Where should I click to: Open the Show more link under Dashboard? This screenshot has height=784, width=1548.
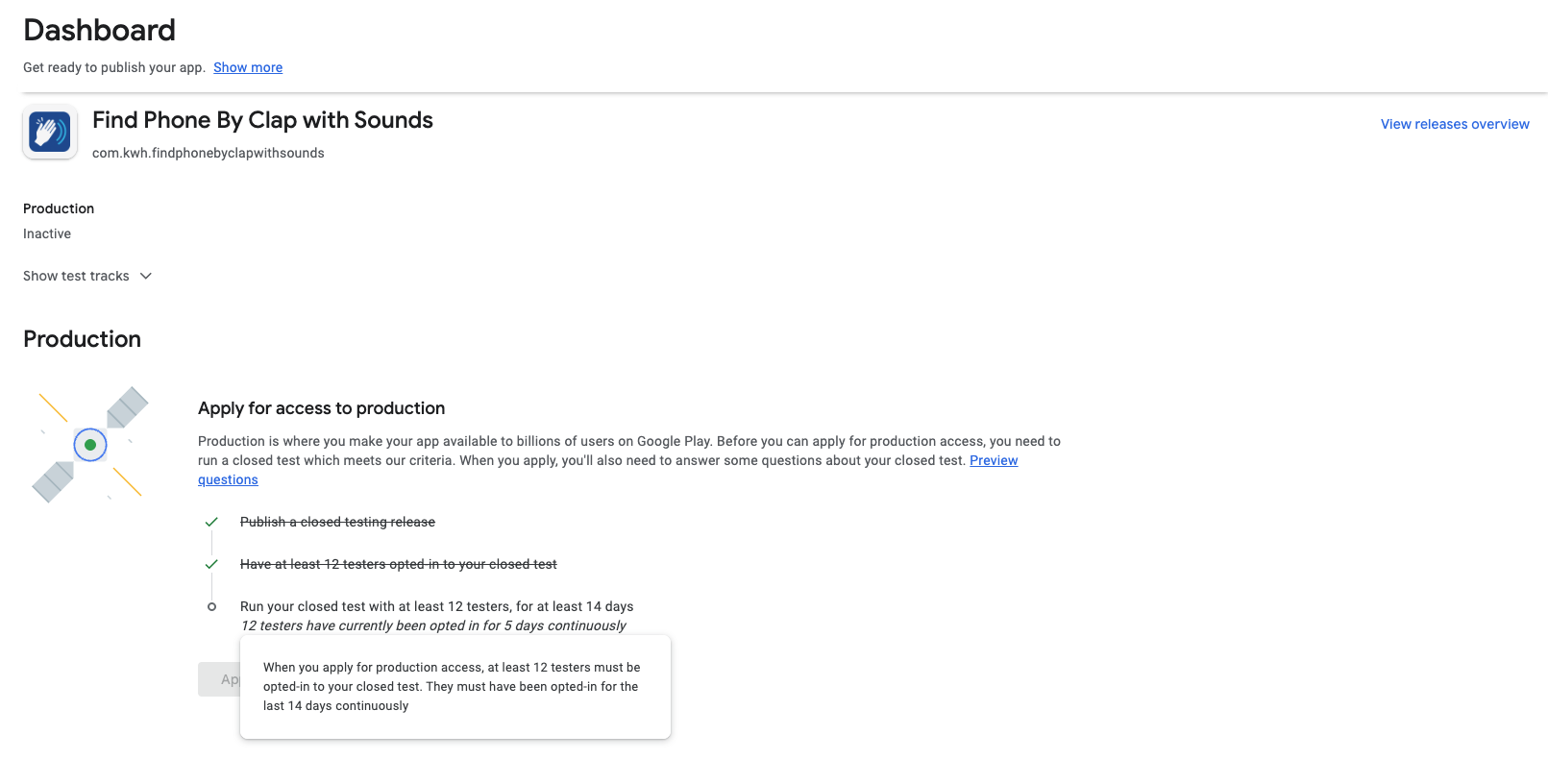tap(248, 67)
